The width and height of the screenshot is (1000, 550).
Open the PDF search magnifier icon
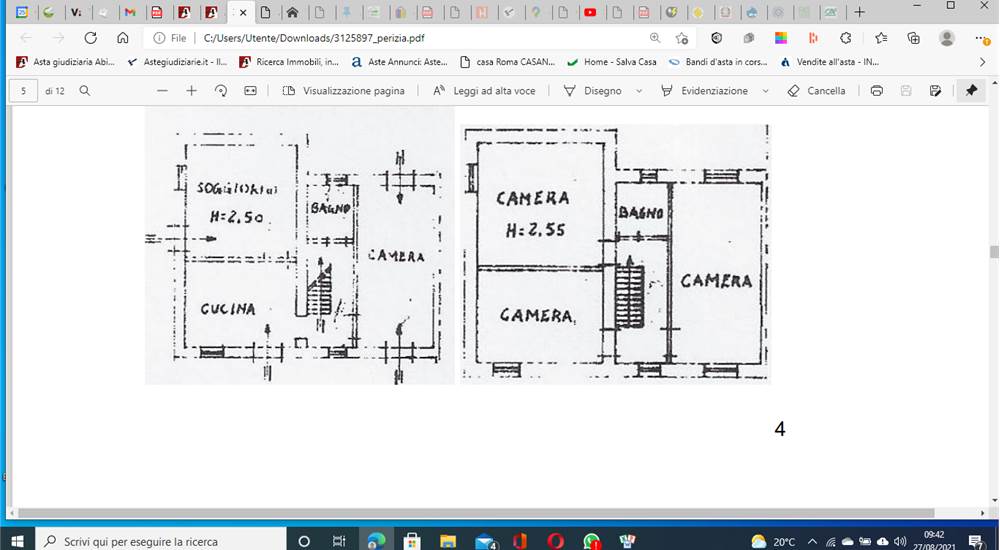[84, 91]
